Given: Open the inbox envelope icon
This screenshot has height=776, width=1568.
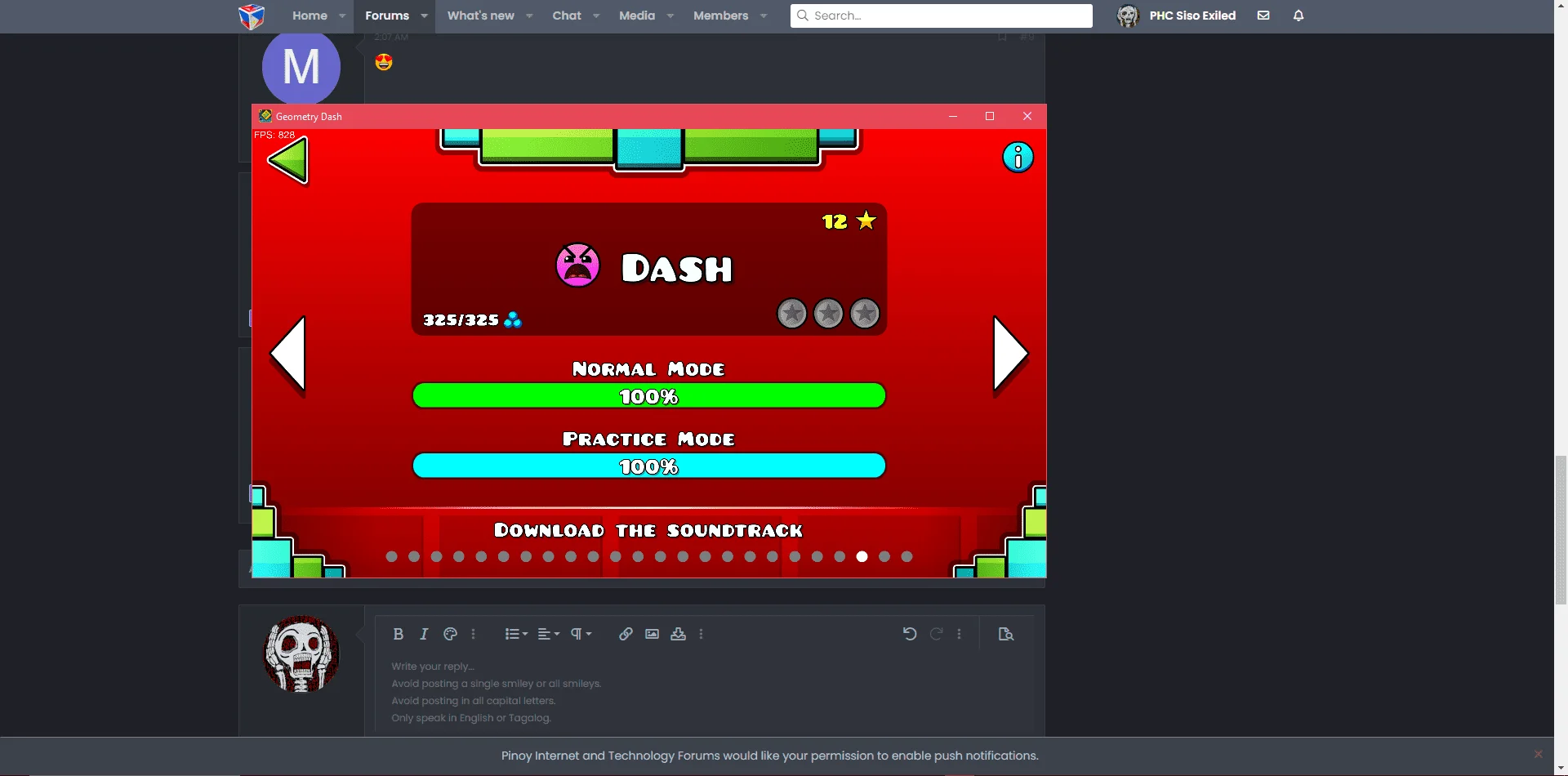Looking at the screenshot, I should click(1263, 16).
